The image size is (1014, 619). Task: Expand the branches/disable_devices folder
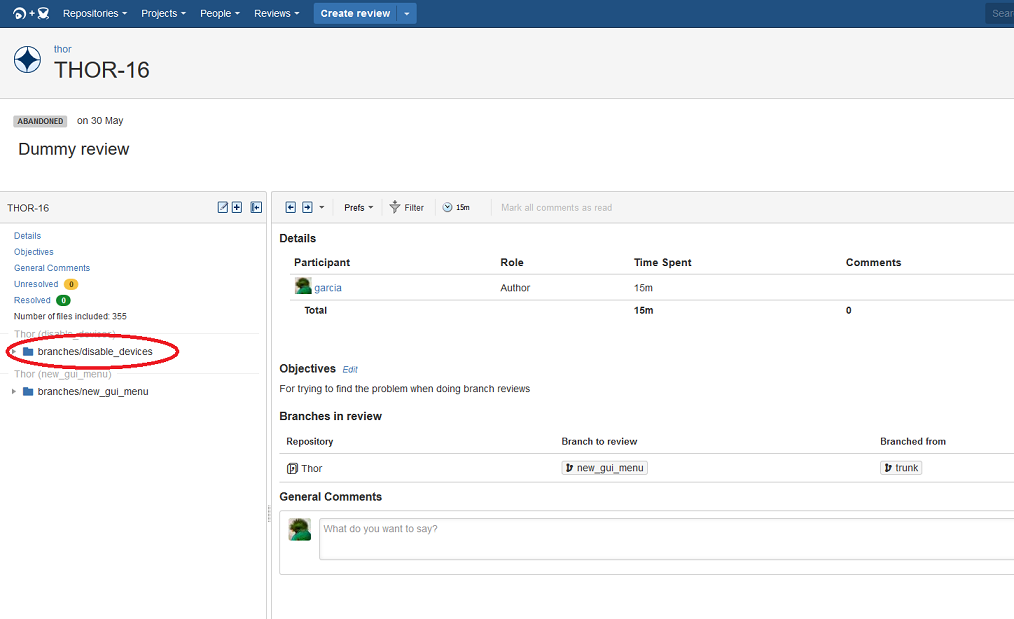(x=14, y=351)
